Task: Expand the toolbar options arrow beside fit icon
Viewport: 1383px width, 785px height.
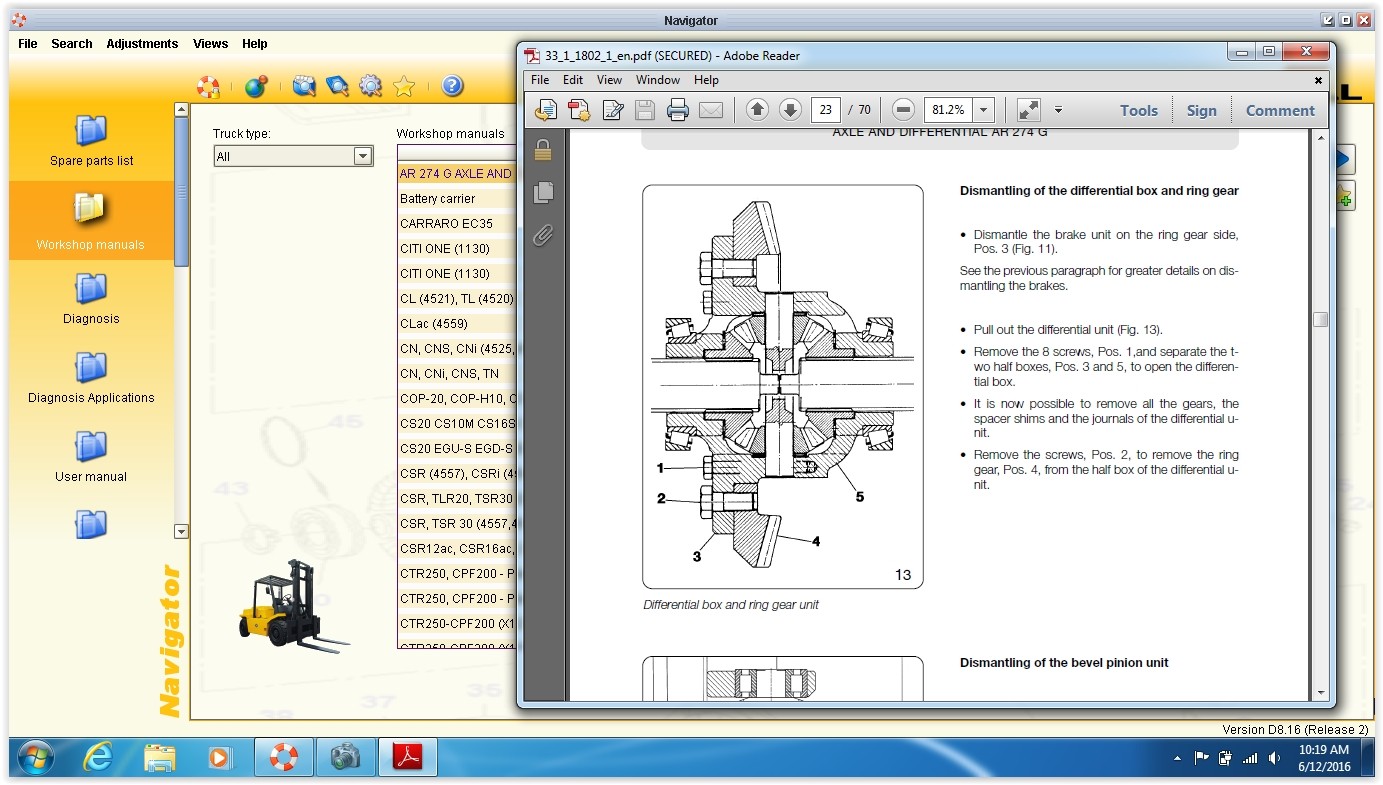Action: tap(1058, 110)
